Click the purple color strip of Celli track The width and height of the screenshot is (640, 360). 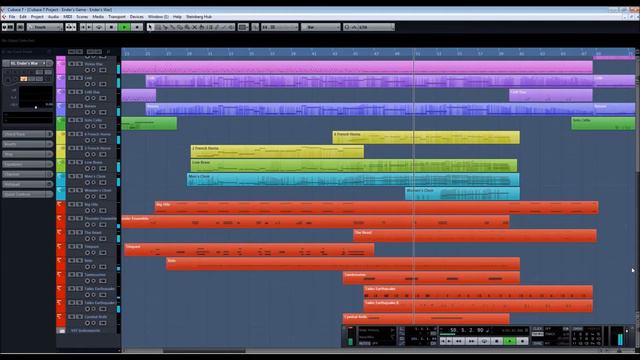[x=61, y=82]
